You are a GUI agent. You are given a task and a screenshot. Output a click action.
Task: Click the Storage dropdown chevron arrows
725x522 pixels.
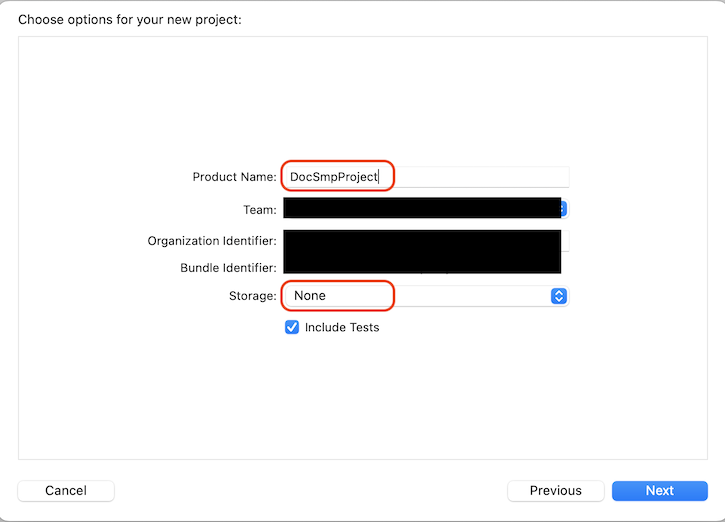(x=559, y=296)
